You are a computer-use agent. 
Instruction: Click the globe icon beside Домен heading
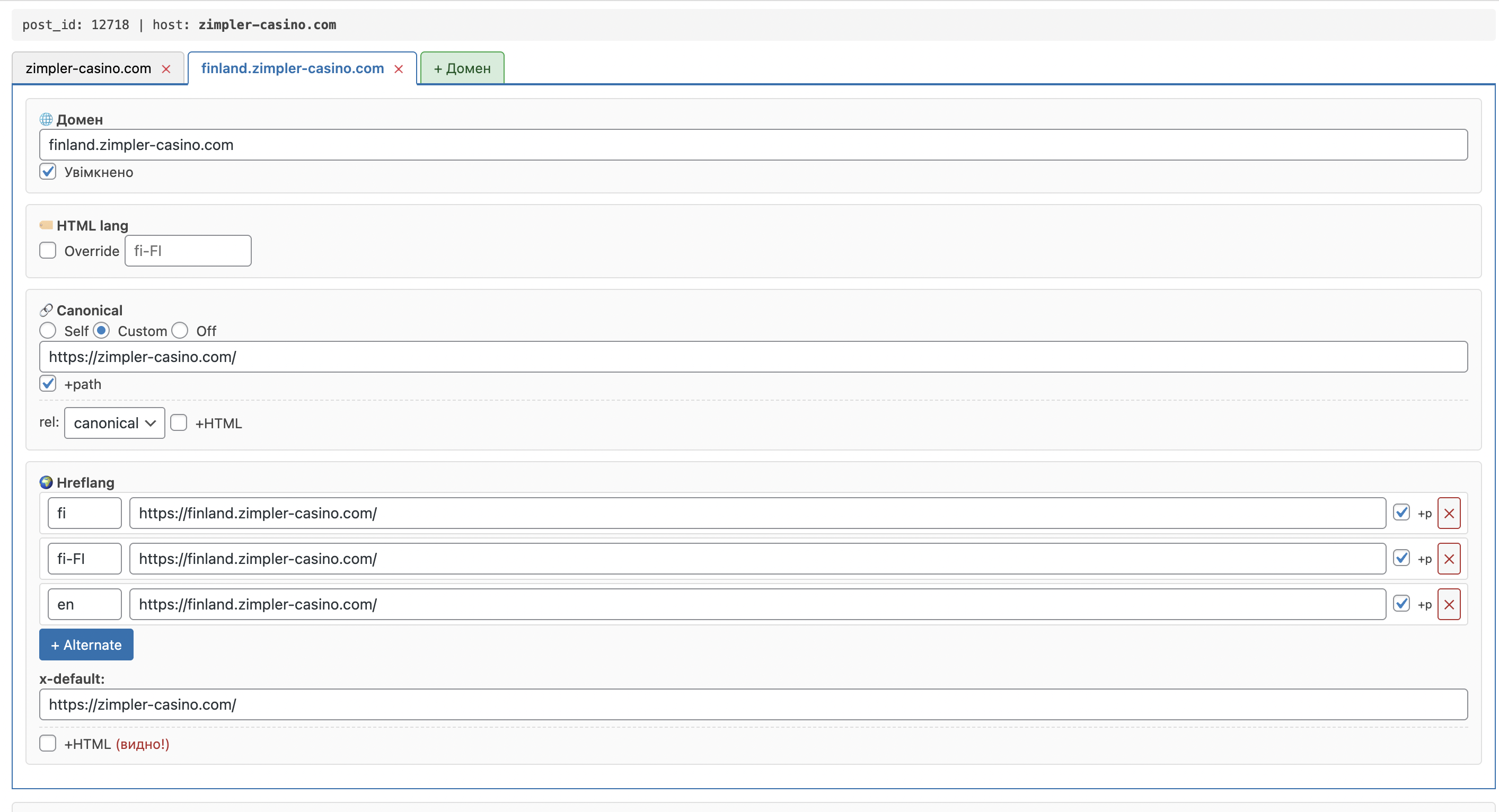tap(46, 119)
